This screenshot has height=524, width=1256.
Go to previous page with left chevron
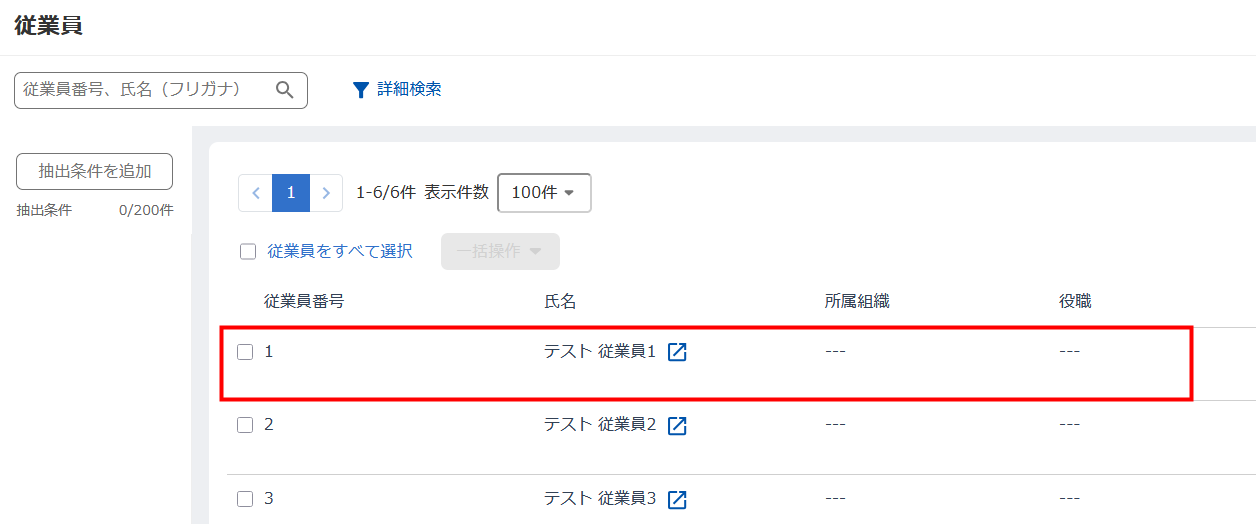point(255,193)
